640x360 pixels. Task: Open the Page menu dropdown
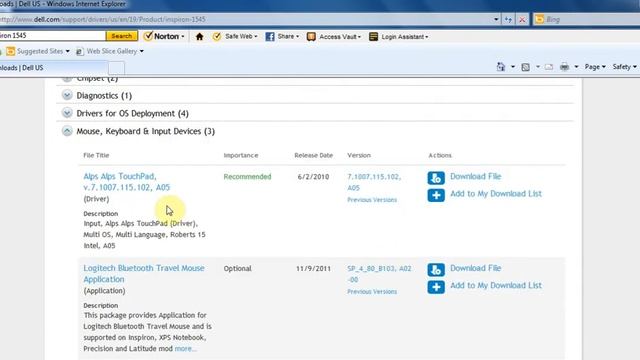pos(595,67)
